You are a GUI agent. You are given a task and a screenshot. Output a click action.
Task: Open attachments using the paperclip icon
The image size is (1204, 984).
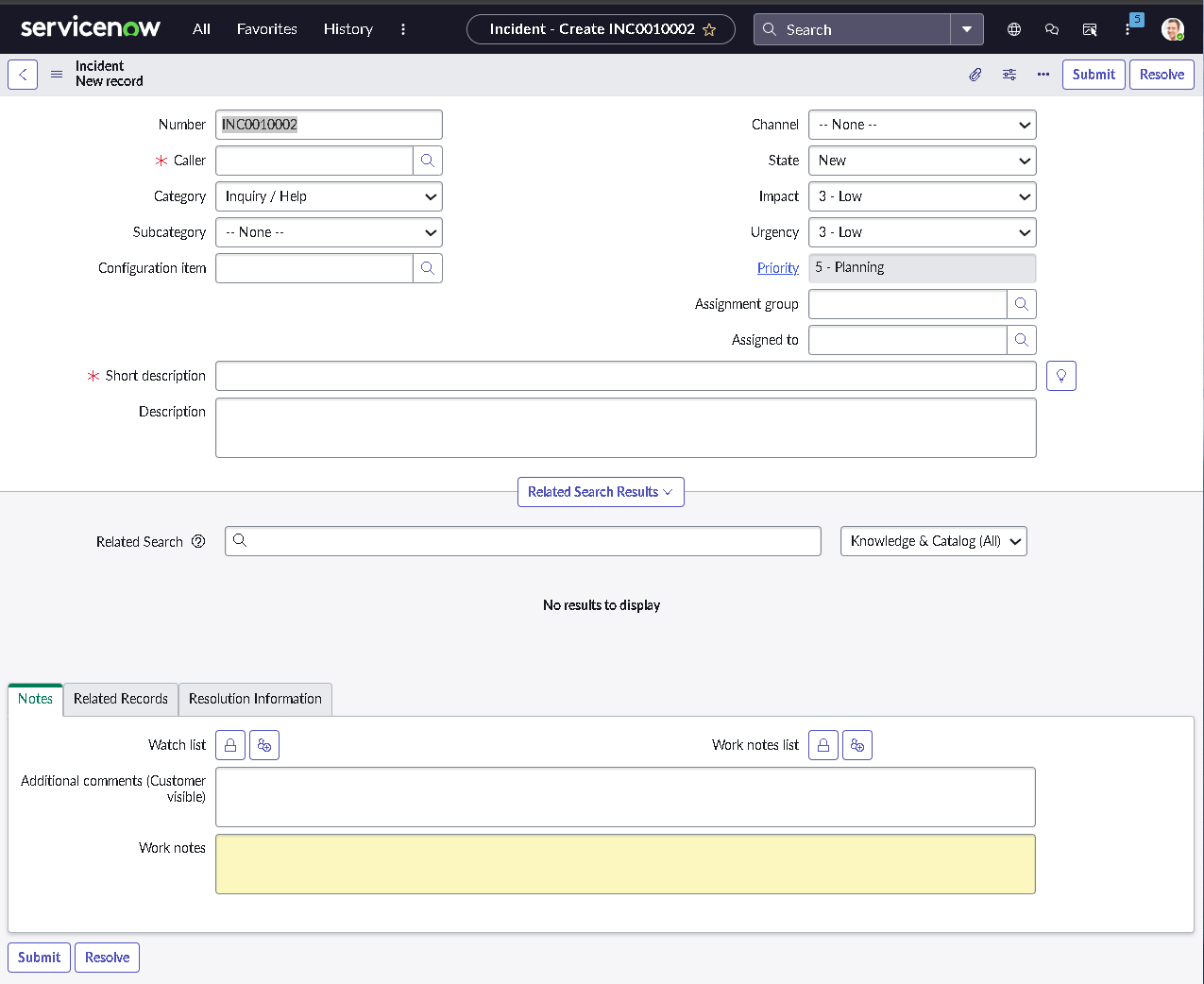[975, 74]
